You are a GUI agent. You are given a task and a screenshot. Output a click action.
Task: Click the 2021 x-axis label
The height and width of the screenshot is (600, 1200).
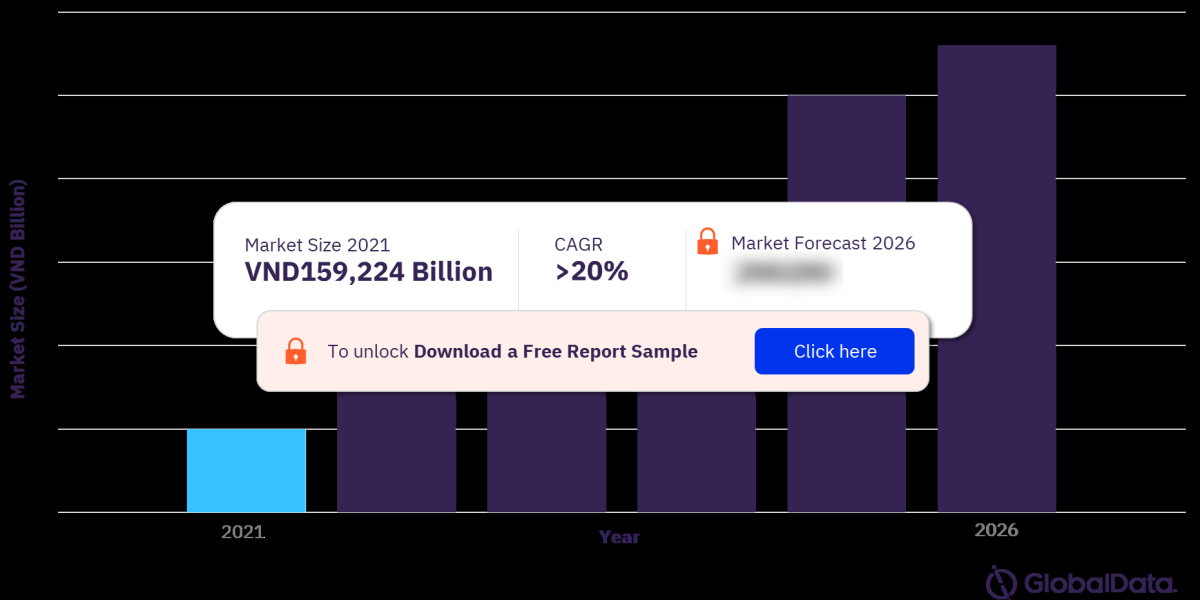click(x=243, y=532)
